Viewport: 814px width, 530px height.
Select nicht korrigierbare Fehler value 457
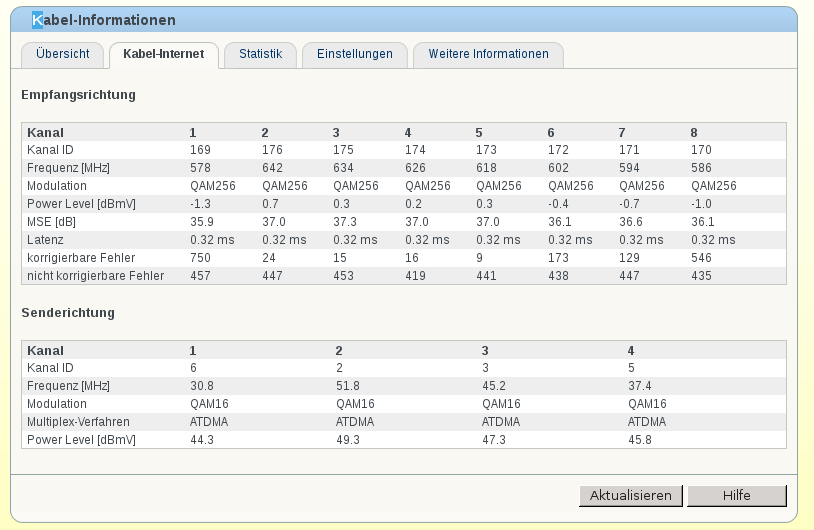200,276
